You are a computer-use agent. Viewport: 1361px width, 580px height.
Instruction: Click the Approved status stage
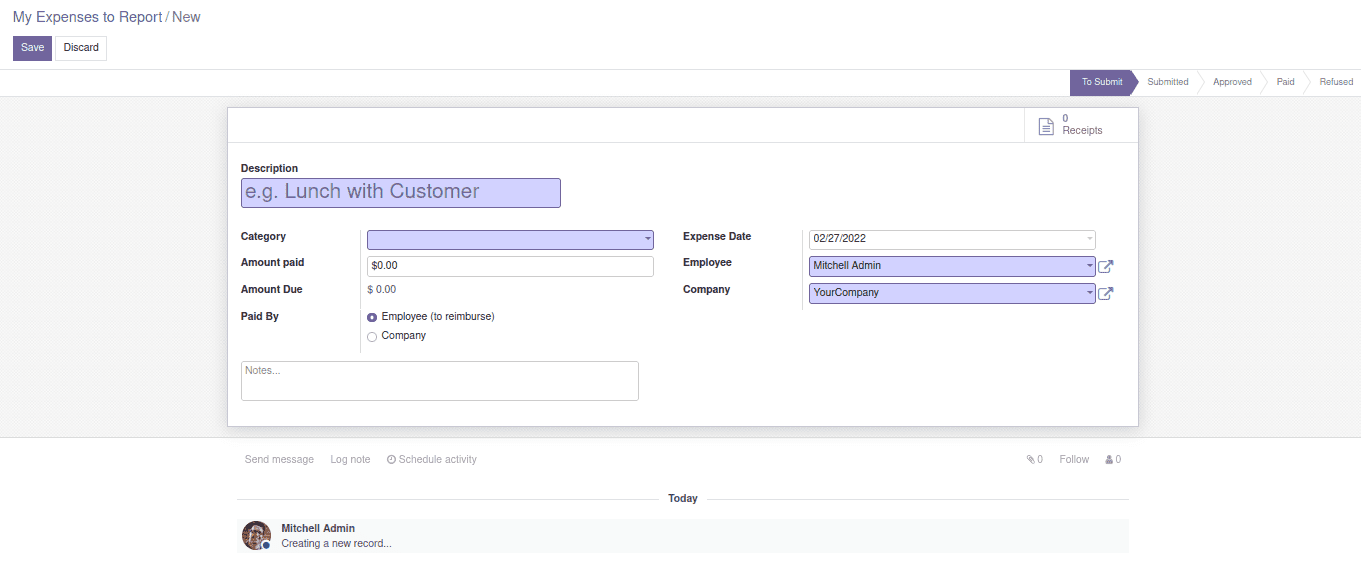[x=1232, y=82]
